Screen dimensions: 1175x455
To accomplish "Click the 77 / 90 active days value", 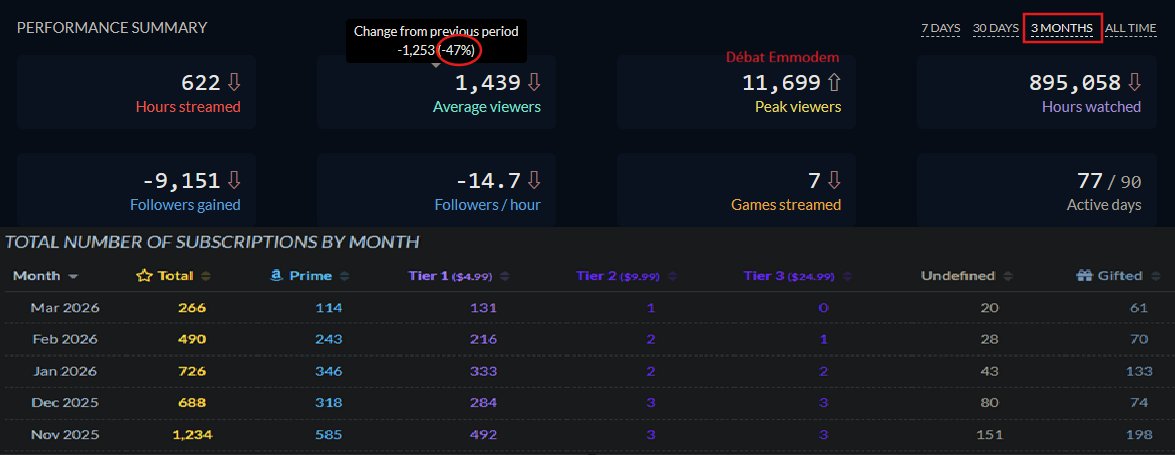I will (x=1109, y=181).
